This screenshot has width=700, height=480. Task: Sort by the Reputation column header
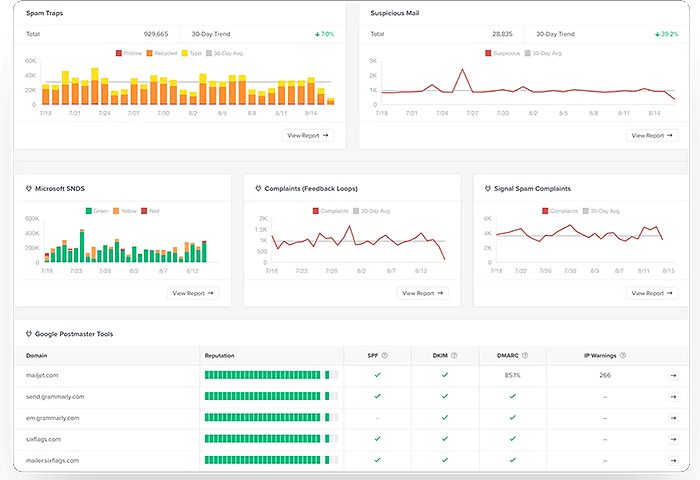pos(220,355)
